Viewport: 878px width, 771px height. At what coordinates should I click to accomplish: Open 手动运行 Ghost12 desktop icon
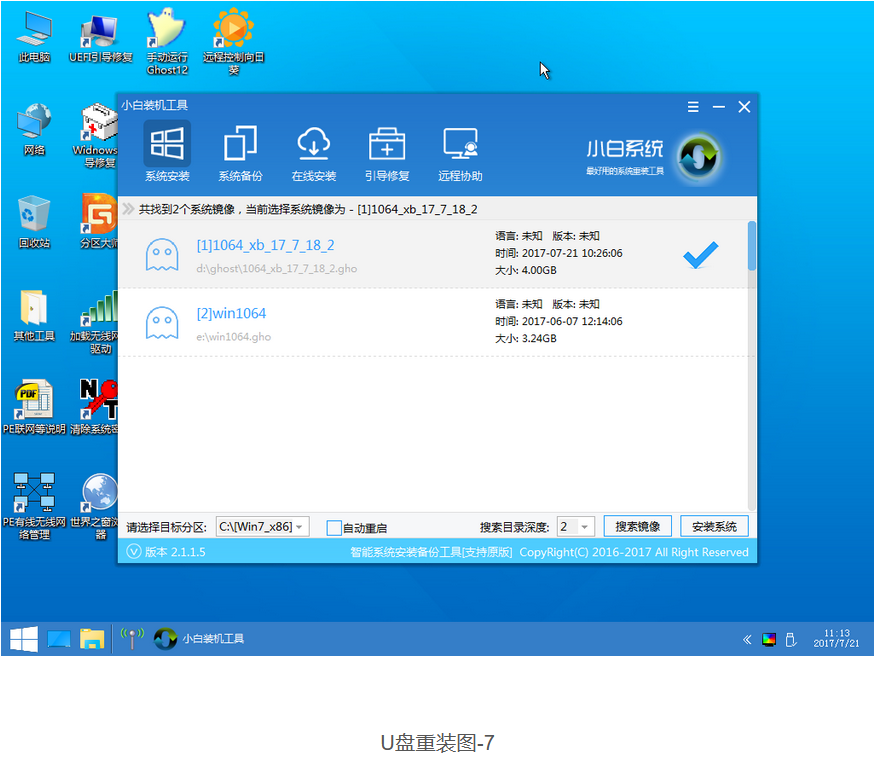[167, 40]
